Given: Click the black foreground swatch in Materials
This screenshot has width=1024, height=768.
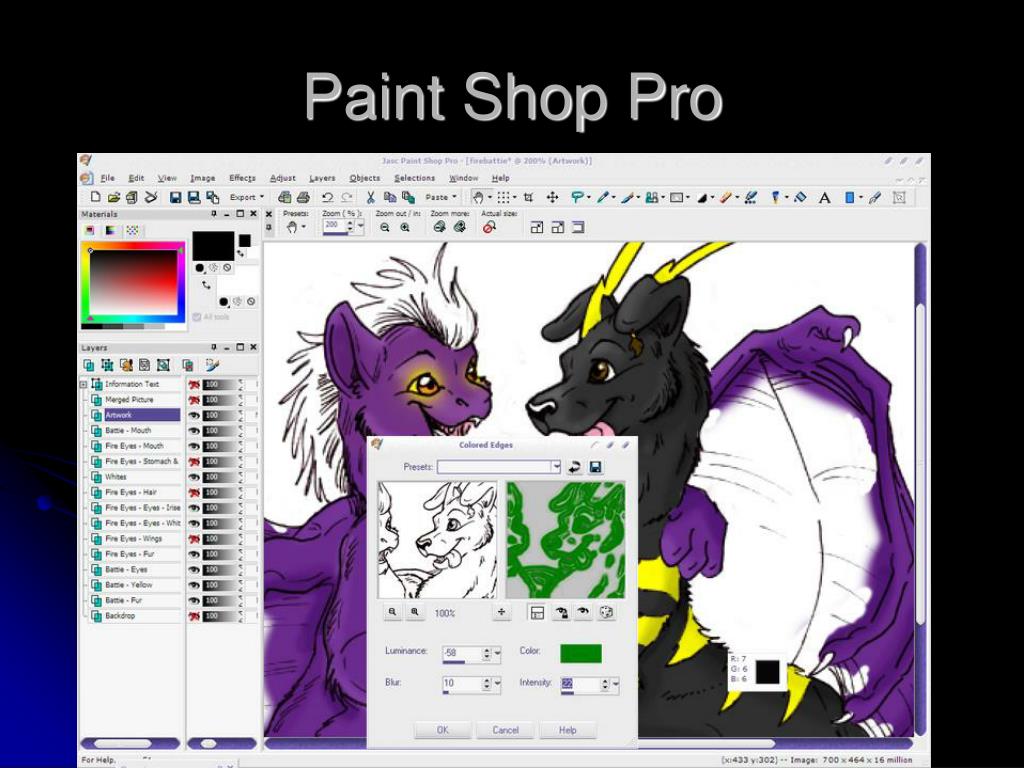Looking at the screenshot, I should (213, 246).
